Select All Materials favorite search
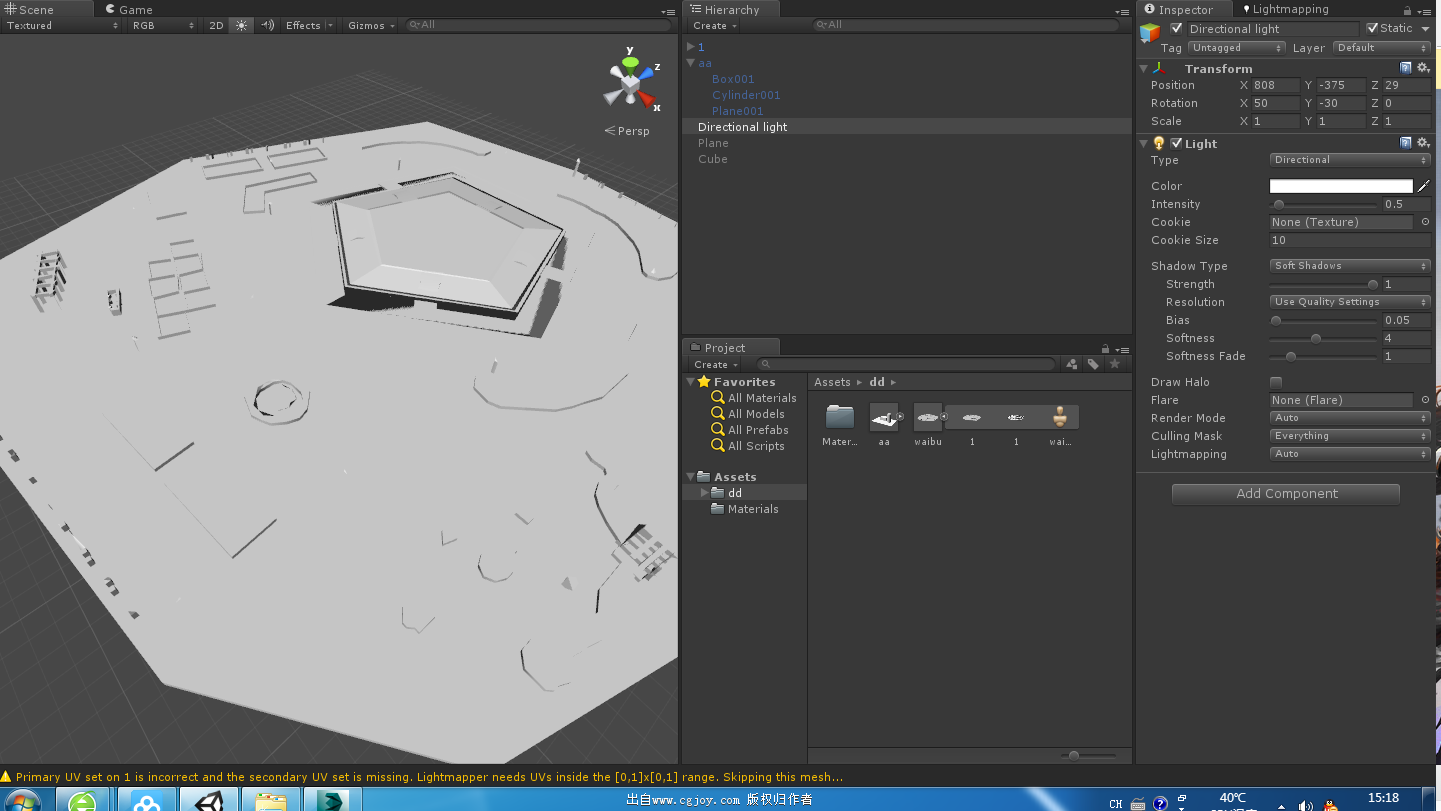The width and height of the screenshot is (1441, 811). click(x=762, y=398)
